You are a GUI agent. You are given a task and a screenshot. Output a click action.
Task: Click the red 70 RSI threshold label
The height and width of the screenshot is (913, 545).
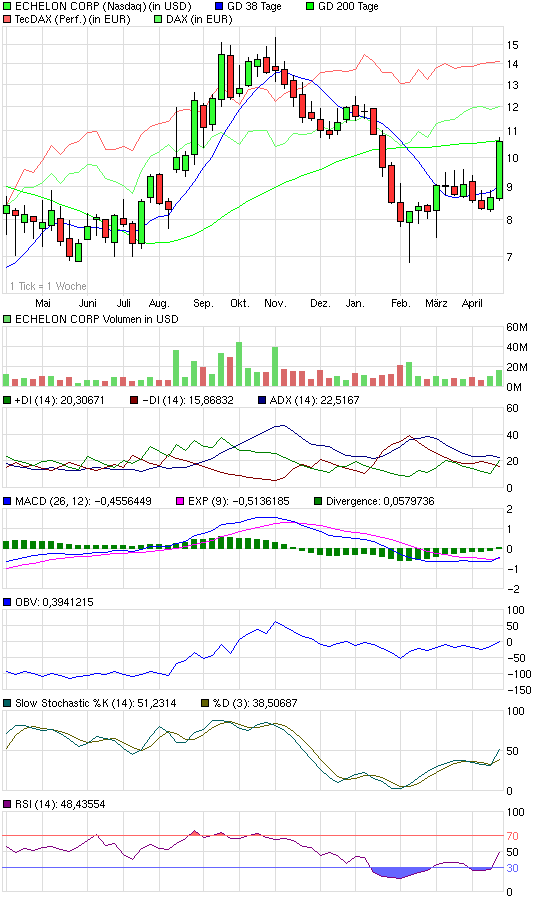pos(512,836)
